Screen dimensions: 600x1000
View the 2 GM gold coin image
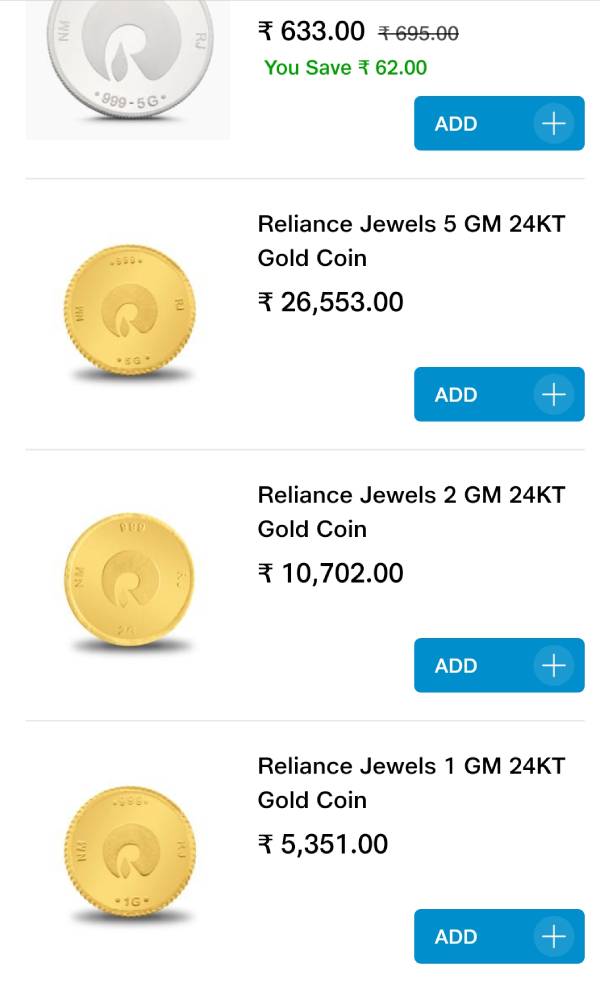(130, 583)
